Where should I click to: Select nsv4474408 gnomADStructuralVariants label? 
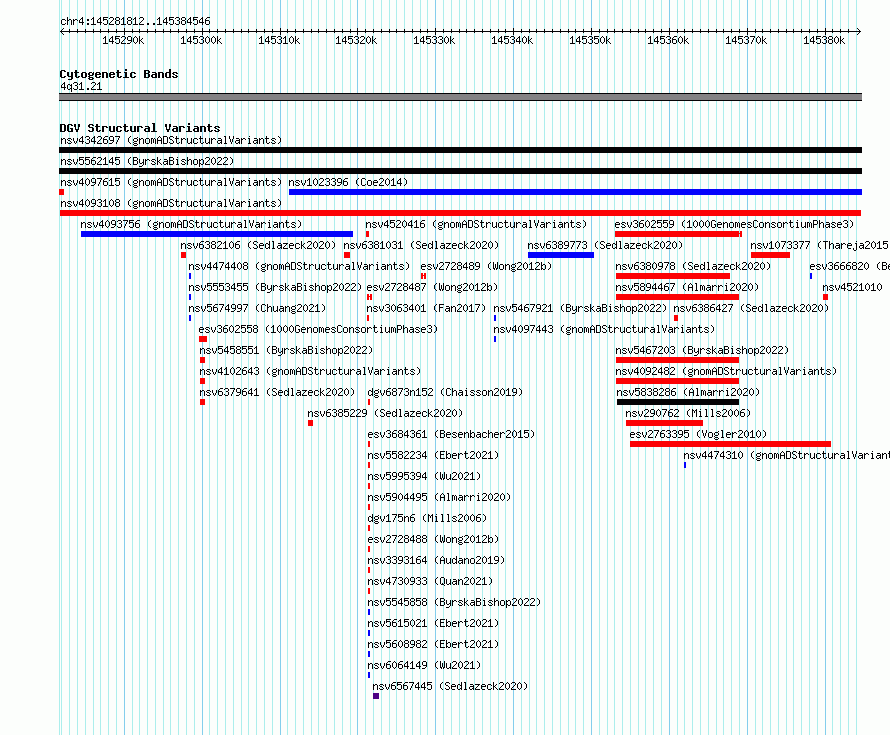pyautogui.click(x=299, y=266)
